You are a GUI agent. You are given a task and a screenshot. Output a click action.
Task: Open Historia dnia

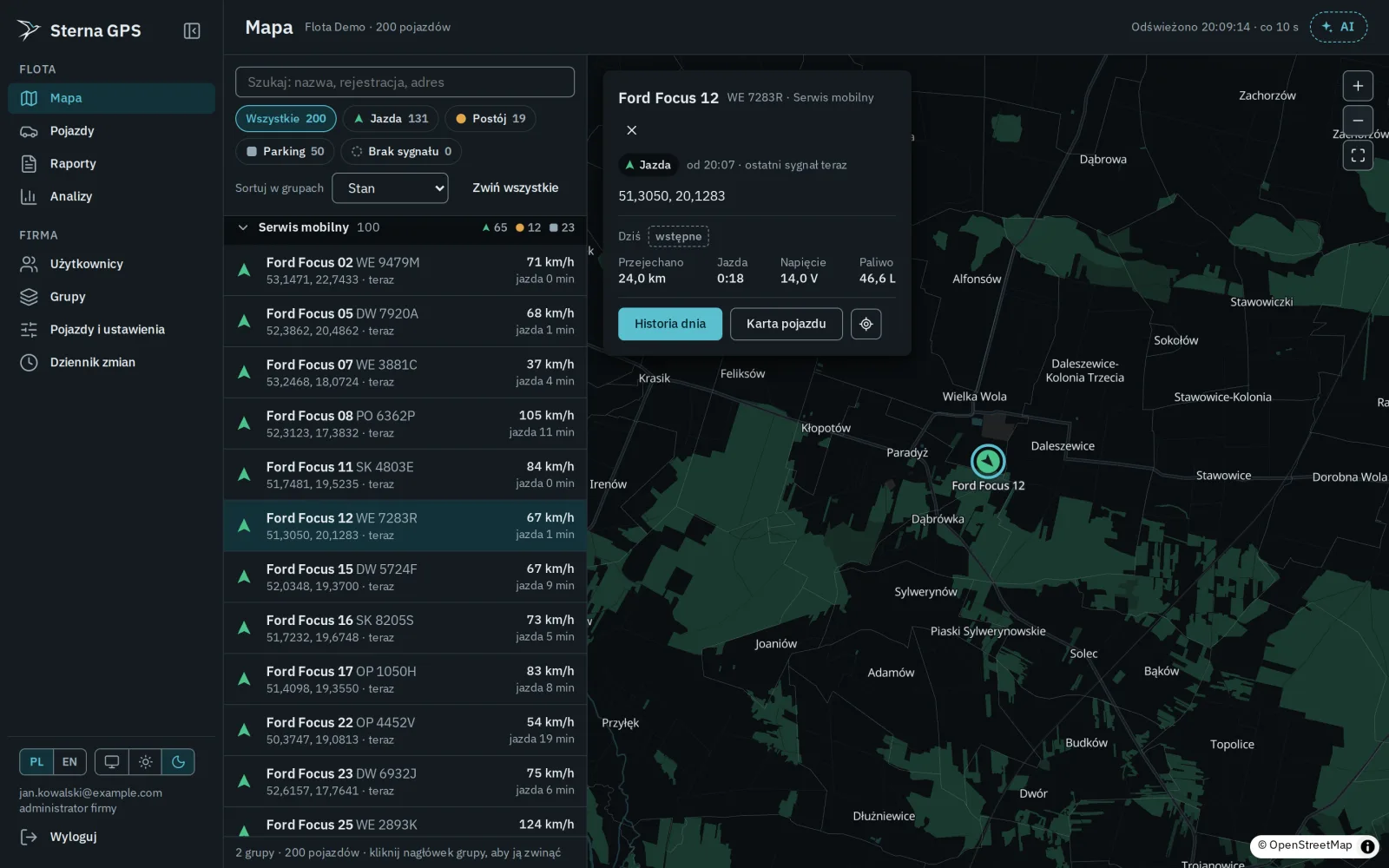click(670, 324)
